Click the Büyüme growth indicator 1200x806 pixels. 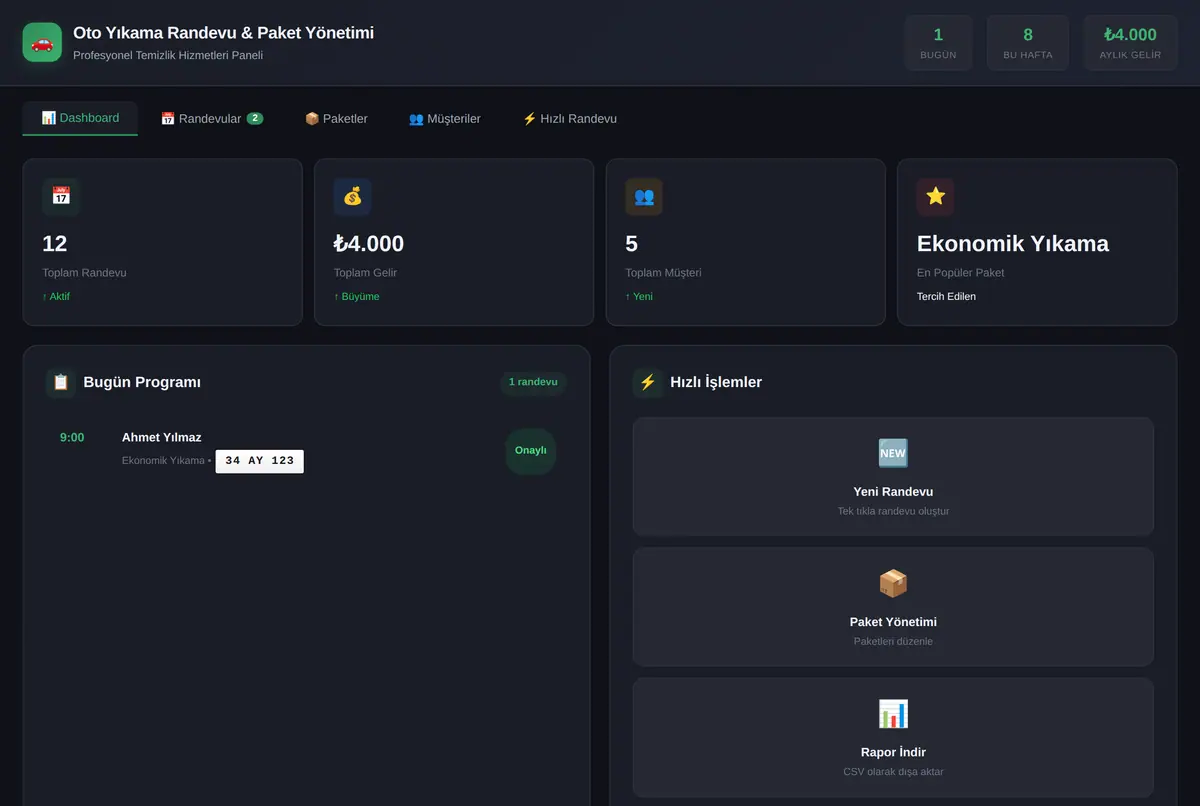[357, 296]
